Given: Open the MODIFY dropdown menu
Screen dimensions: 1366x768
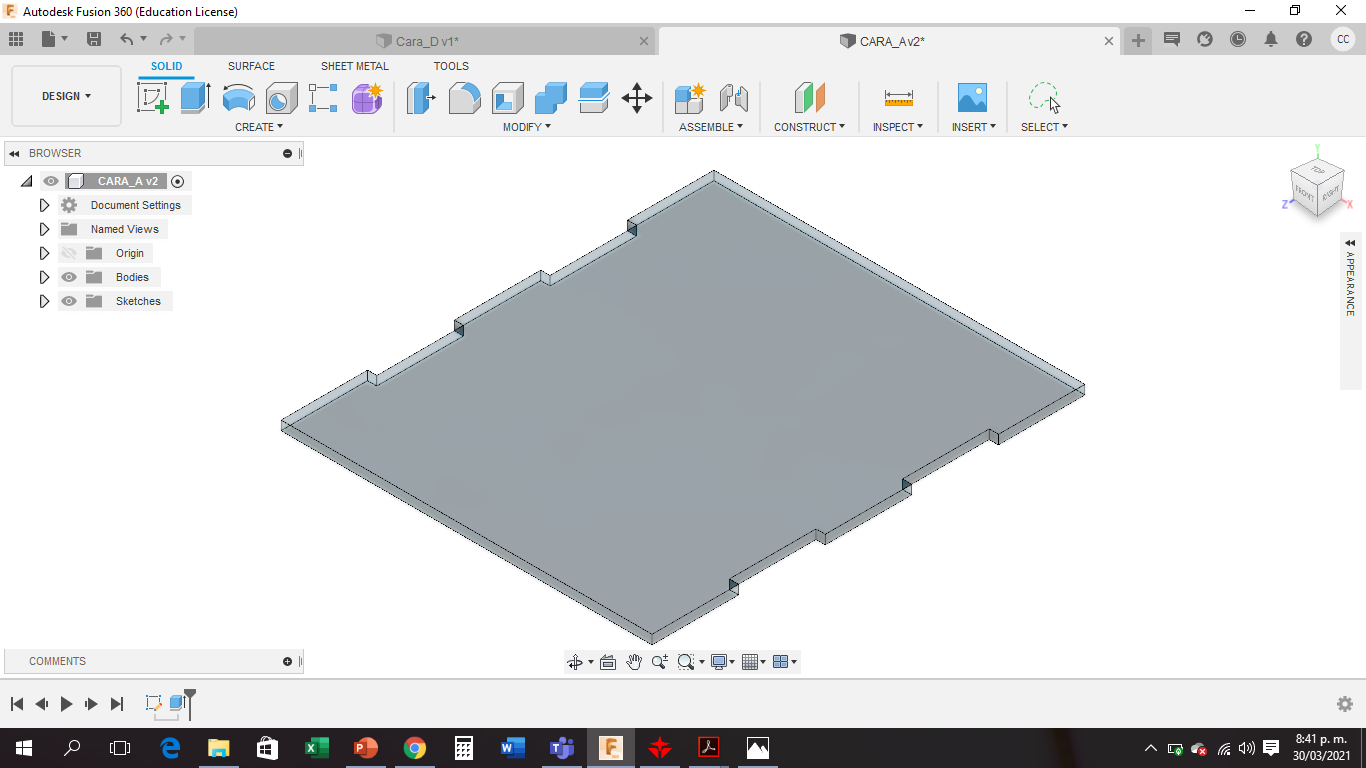Looking at the screenshot, I should pyautogui.click(x=526, y=127).
